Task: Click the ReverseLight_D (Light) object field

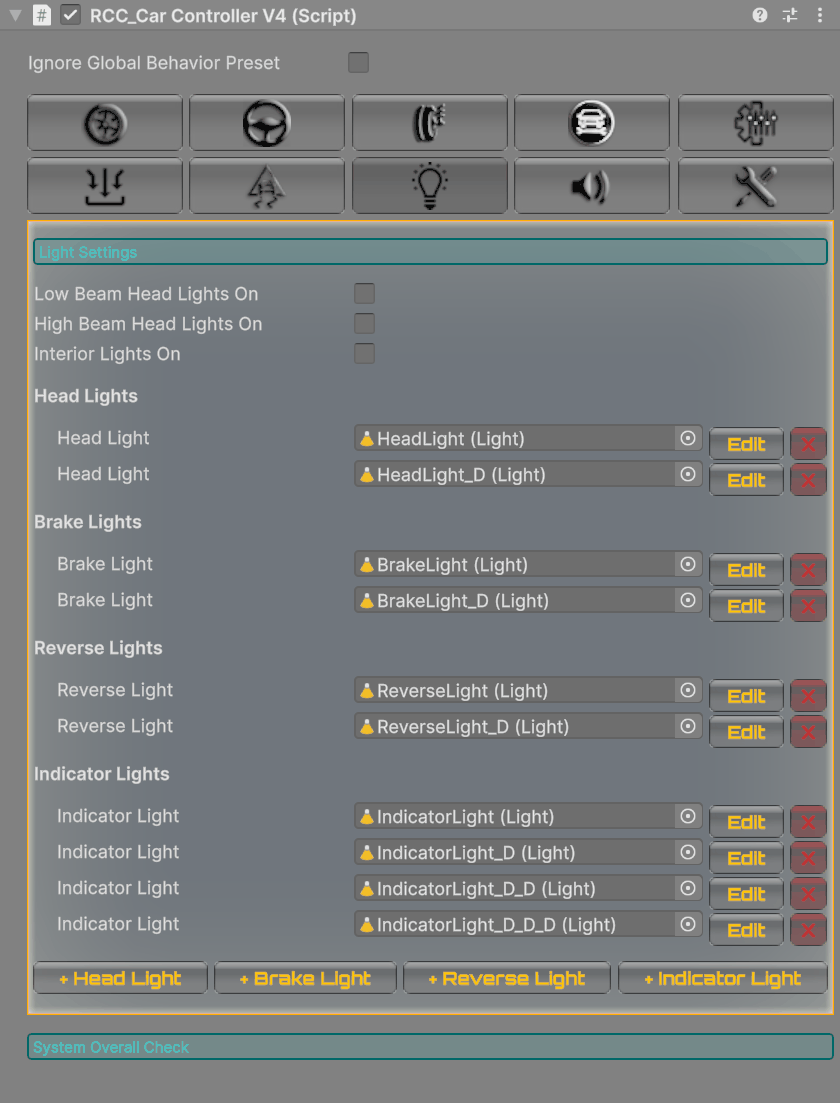Action: pyautogui.click(x=528, y=726)
